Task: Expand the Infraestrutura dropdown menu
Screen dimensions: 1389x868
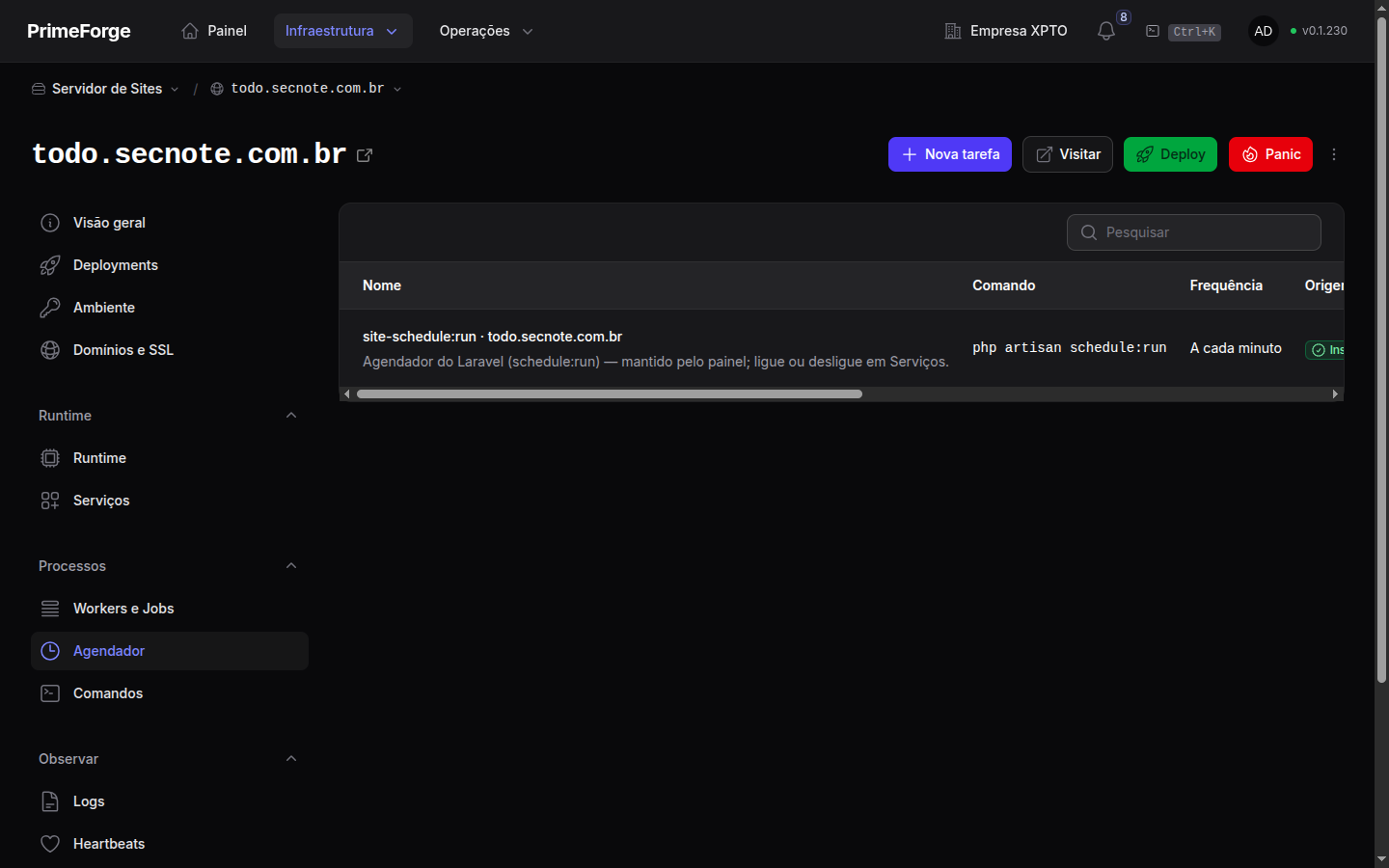Action: tap(343, 31)
